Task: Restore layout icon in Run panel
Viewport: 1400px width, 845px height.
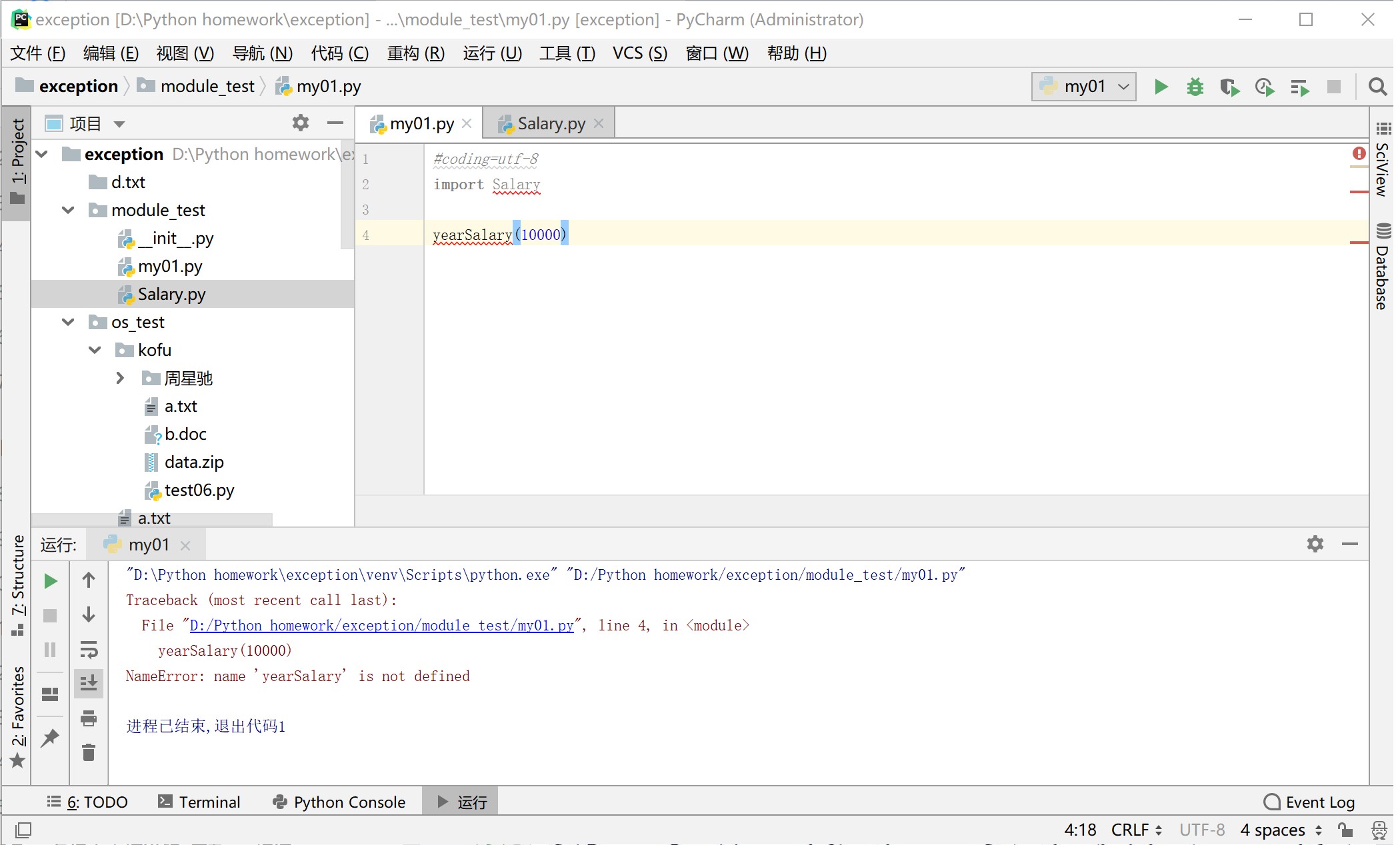Action: click(x=50, y=694)
